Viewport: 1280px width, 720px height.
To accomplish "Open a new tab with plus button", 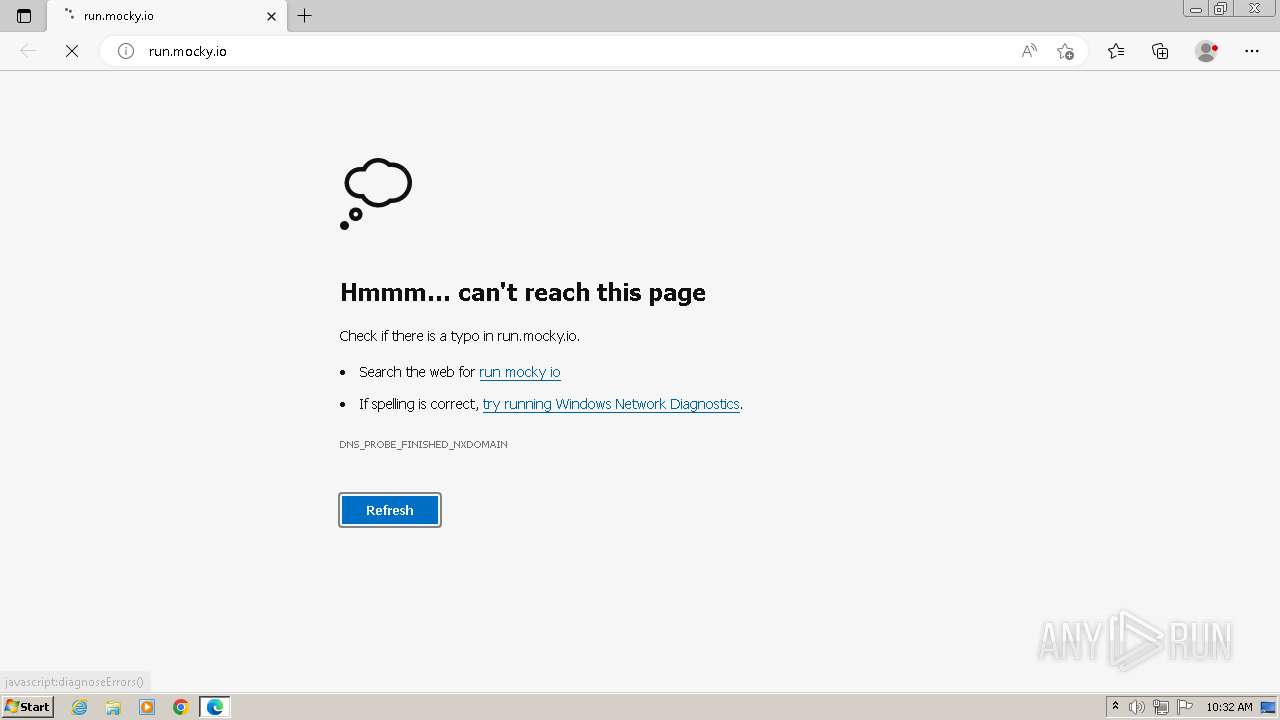I will click(305, 16).
